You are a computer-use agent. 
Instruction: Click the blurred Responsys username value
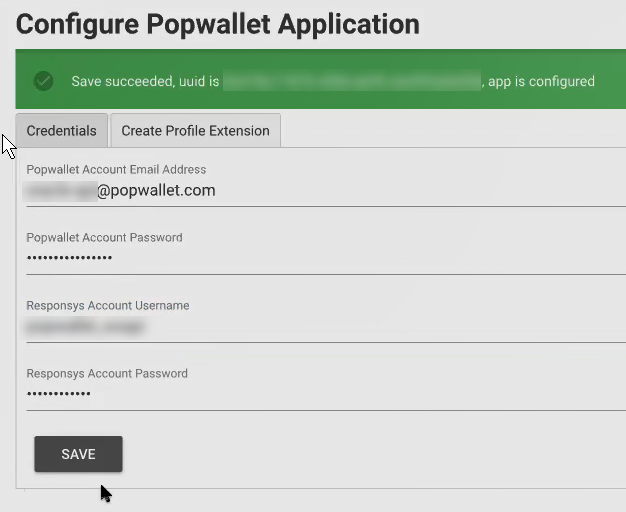85,327
